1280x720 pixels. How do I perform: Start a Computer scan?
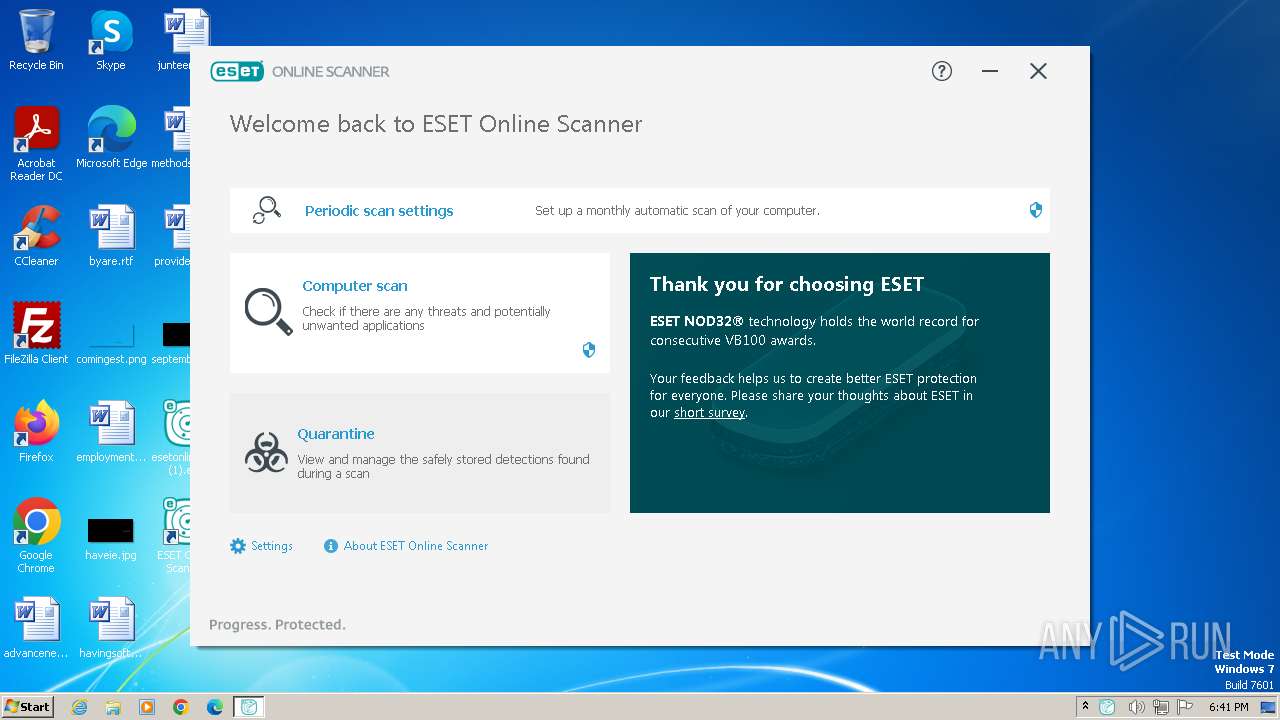tap(355, 286)
